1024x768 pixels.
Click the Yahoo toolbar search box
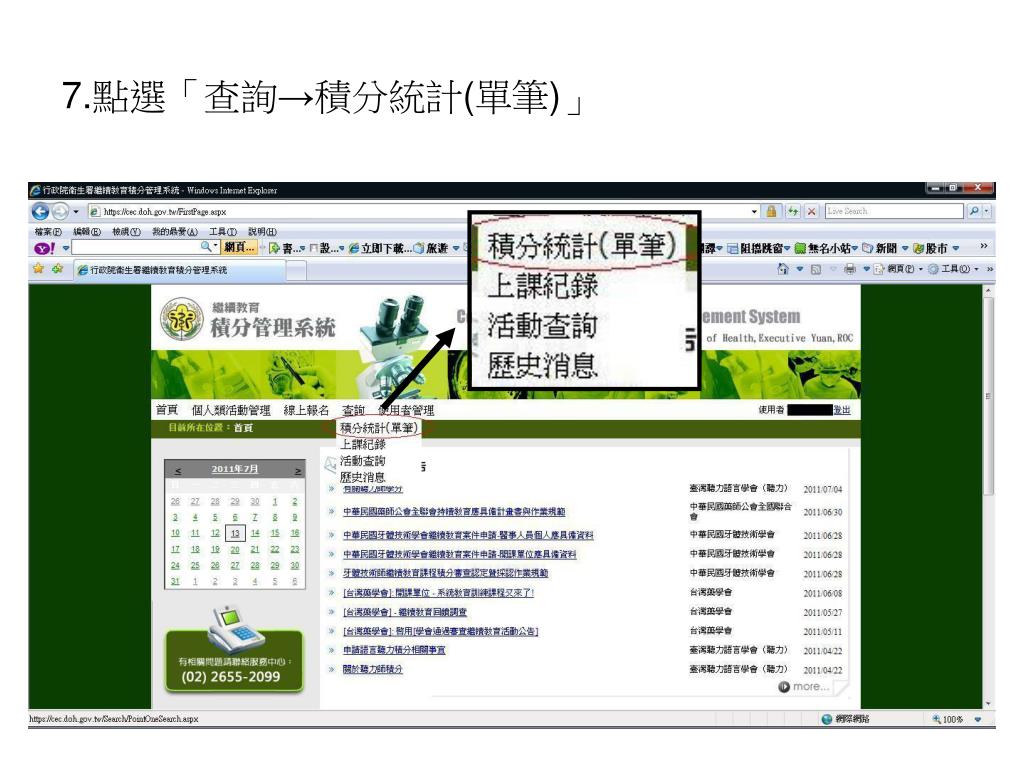pyautogui.click(x=136, y=248)
